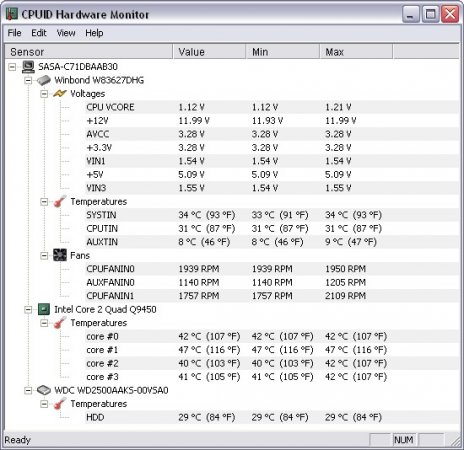Collapse the Winbond W83627DHG node
464x450 pixels.
pyautogui.click(x=28, y=80)
